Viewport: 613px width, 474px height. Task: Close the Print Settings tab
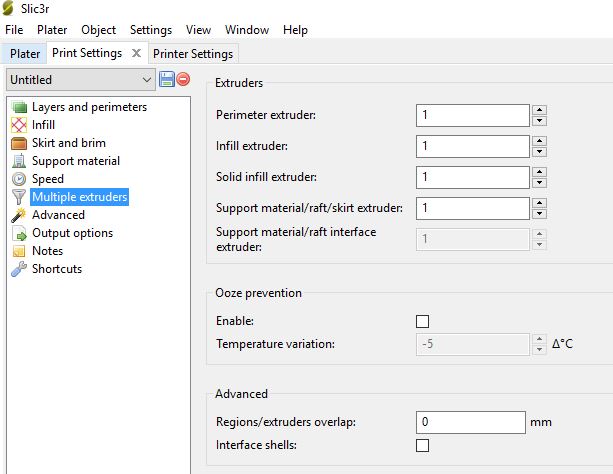(x=137, y=53)
